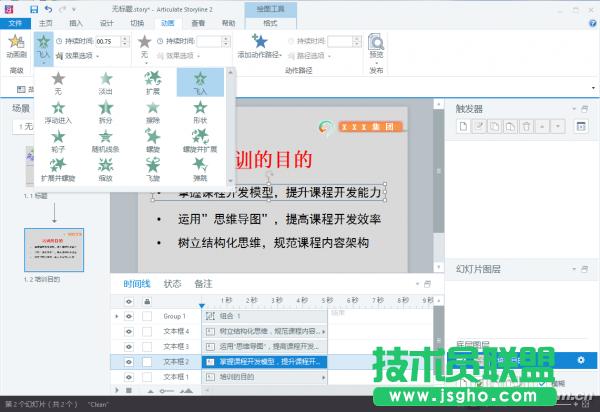Open the 文件 (File) menu button
The width and height of the screenshot is (600, 412).
click(15, 21)
